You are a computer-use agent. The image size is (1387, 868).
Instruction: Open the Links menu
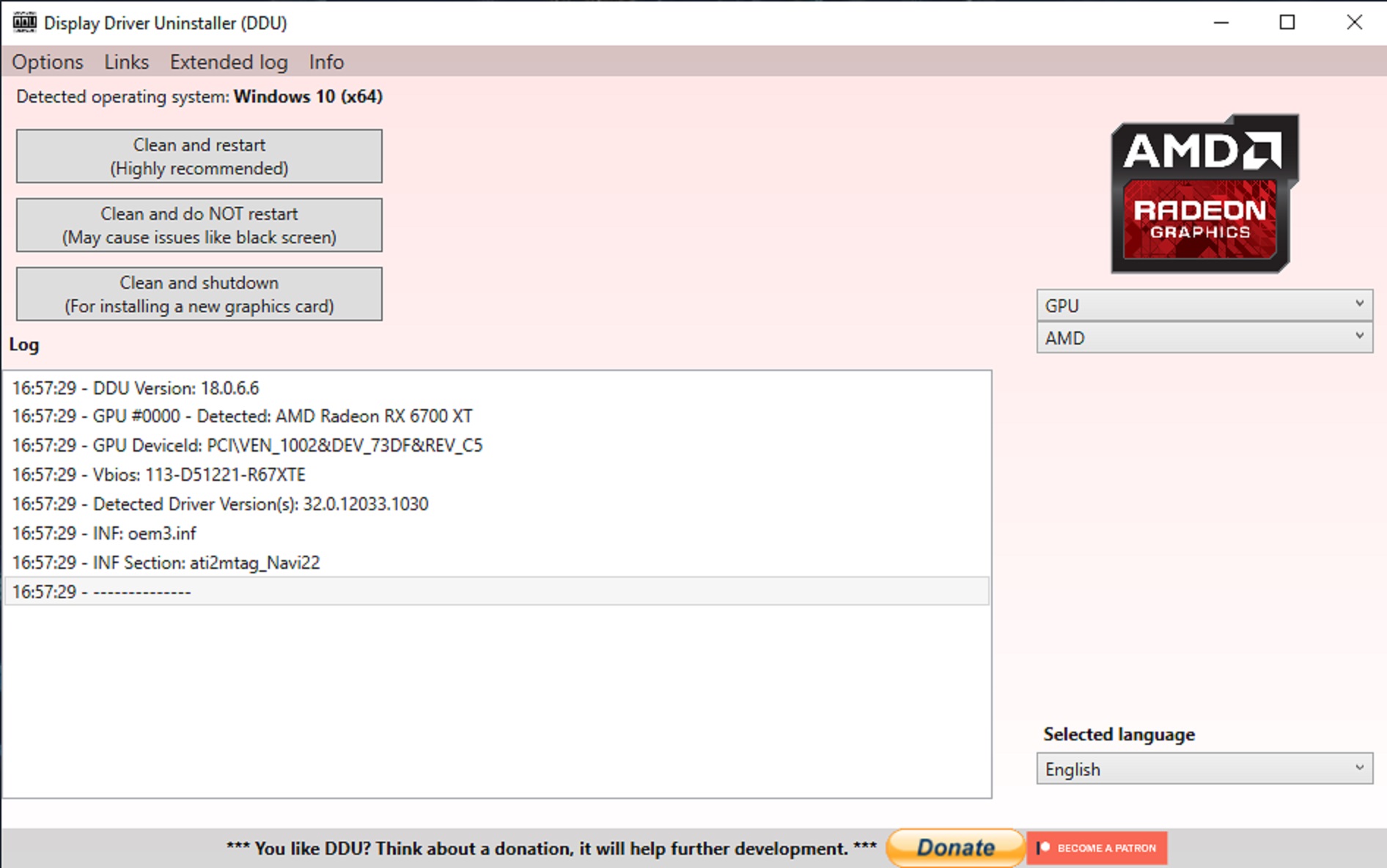[126, 62]
